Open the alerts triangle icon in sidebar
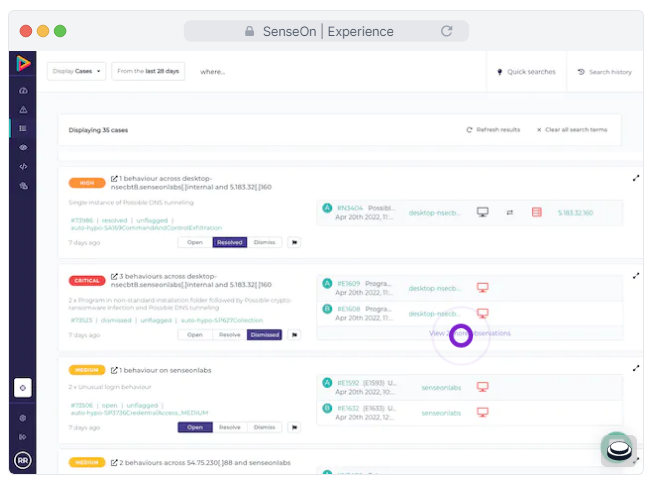Screen dimensions: 653x486 [23, 110]
